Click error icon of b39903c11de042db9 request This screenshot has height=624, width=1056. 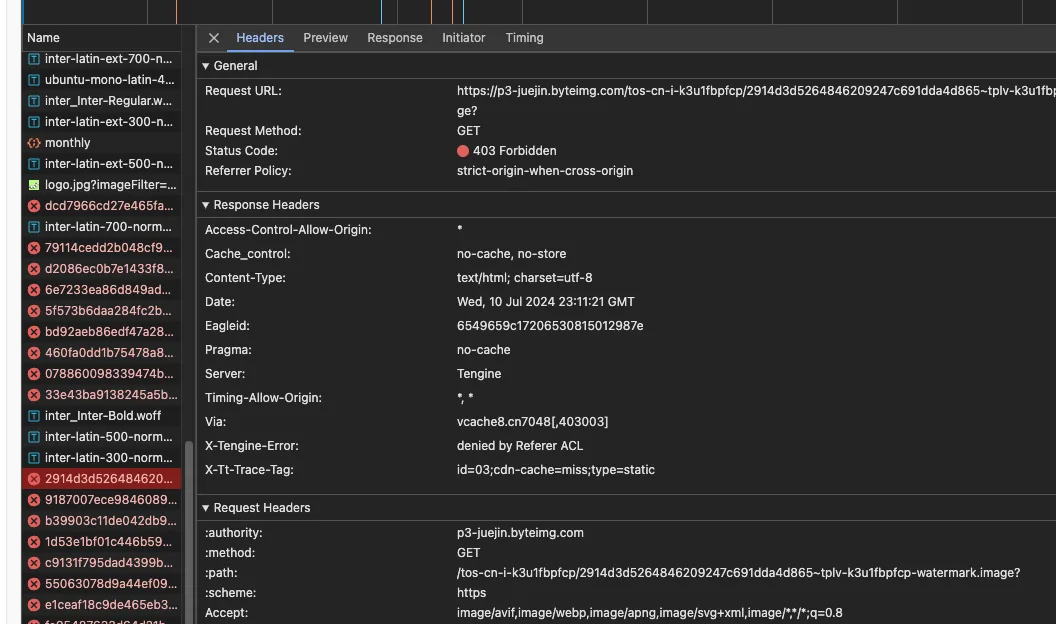coord(34,521)
